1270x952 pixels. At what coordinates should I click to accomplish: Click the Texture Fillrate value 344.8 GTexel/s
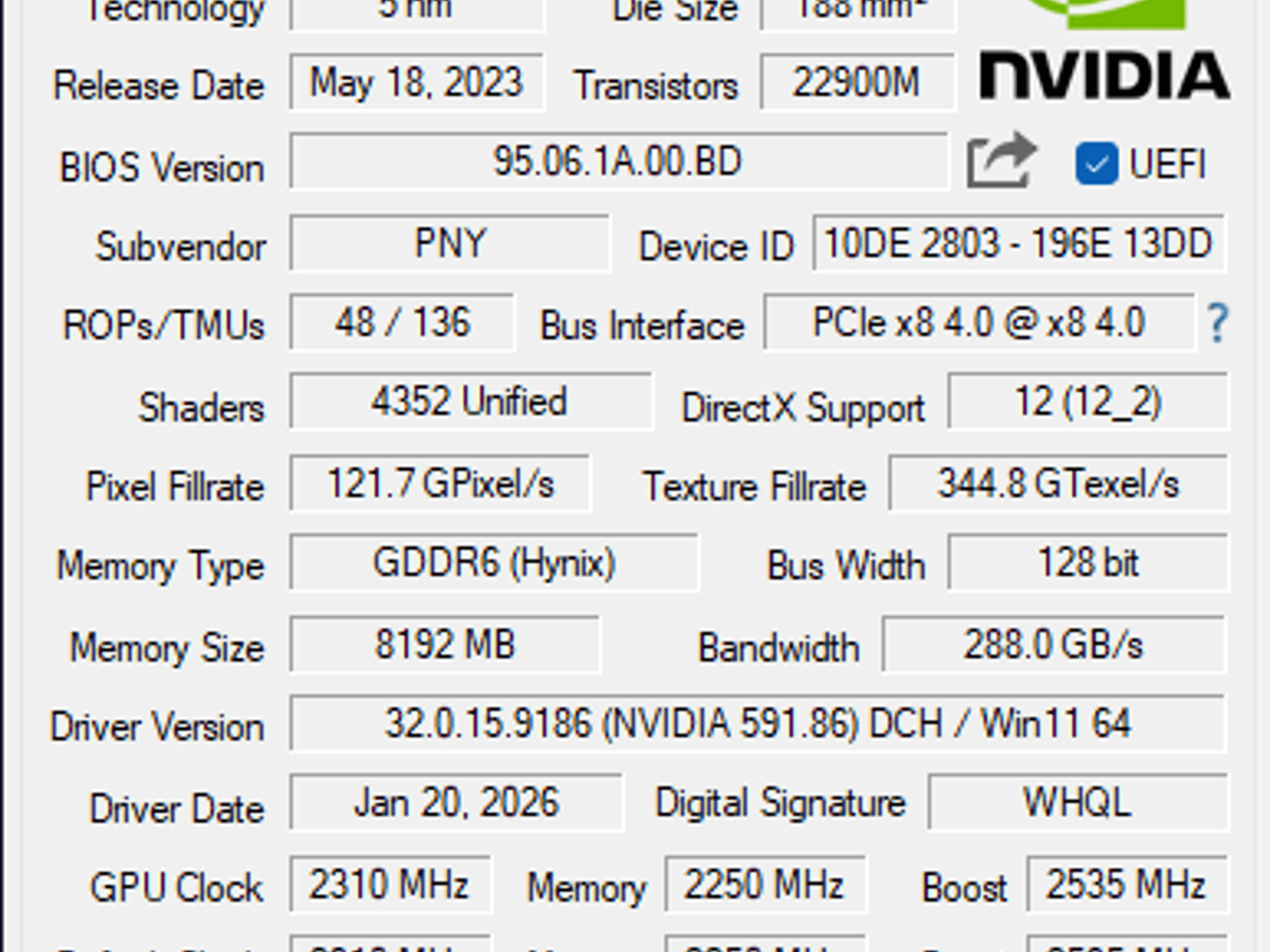(x=1058, y=483)
